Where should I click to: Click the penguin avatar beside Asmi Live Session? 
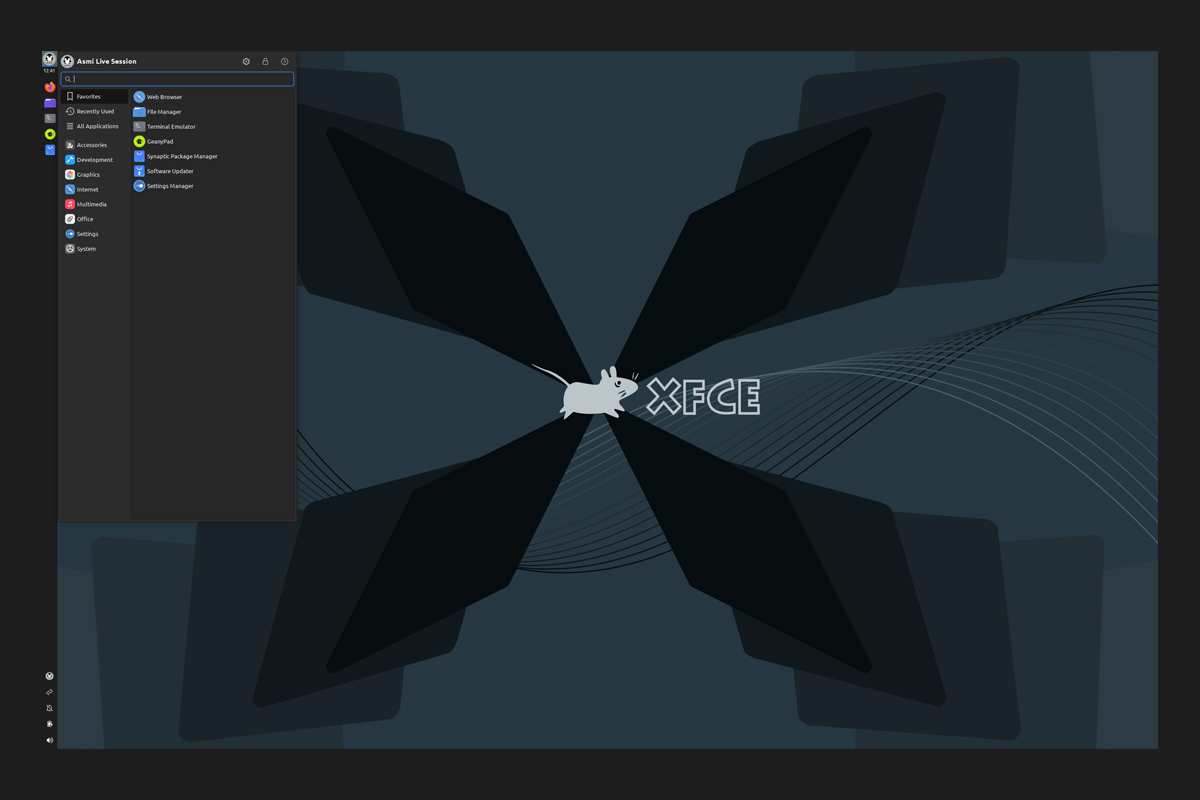tap(67, 62)
